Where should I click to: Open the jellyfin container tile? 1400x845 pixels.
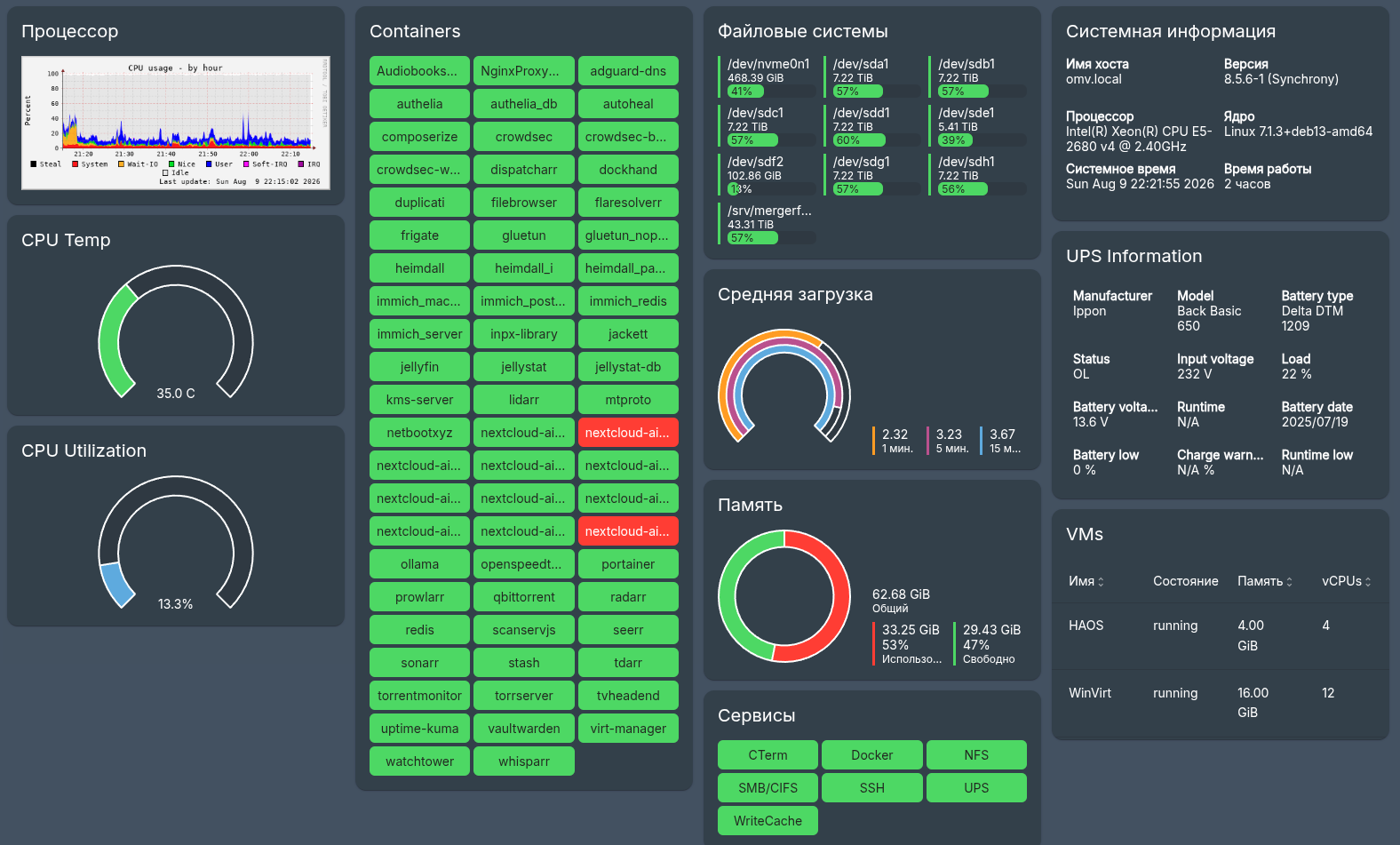tap(419, 367)
